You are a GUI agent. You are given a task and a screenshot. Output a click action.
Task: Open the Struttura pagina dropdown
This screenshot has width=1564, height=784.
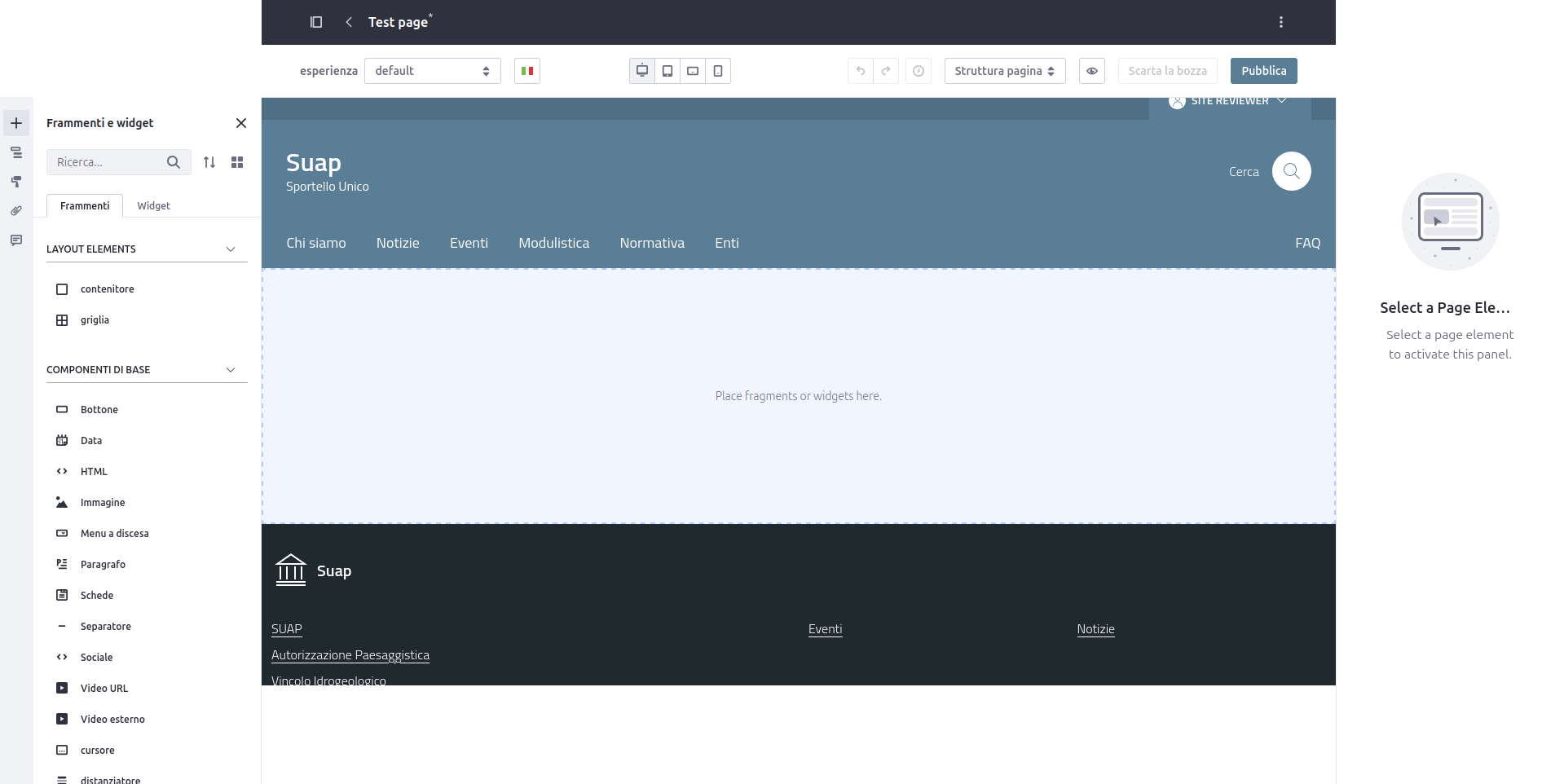coord(1004,71)
